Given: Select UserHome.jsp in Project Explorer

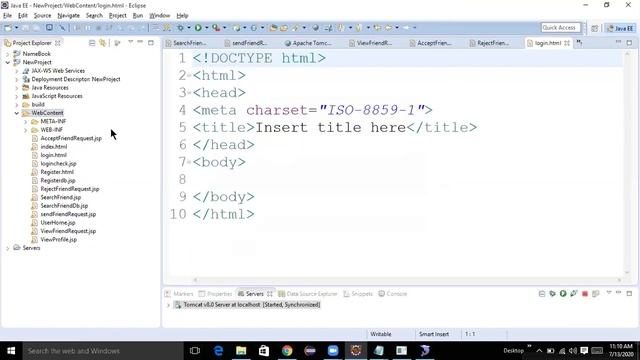Looking at the screenshot, I should [58, 223].
